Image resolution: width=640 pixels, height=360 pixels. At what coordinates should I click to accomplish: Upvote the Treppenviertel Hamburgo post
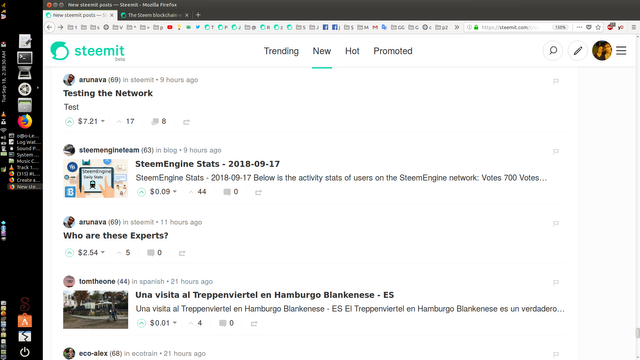(x=141, y=323)
